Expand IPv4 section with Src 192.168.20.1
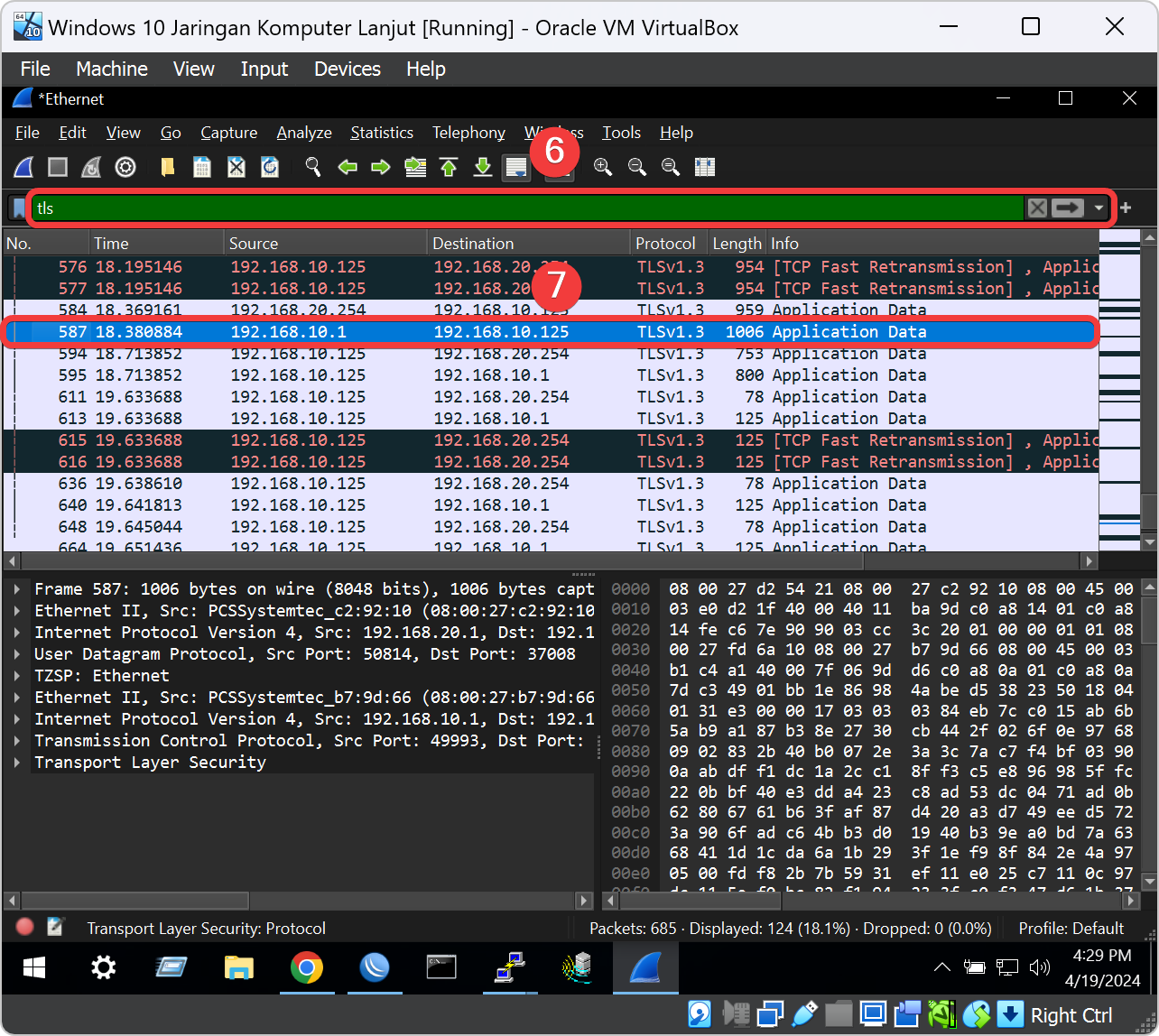This screenshot has width=1159, height=1036. click(17, 633)
